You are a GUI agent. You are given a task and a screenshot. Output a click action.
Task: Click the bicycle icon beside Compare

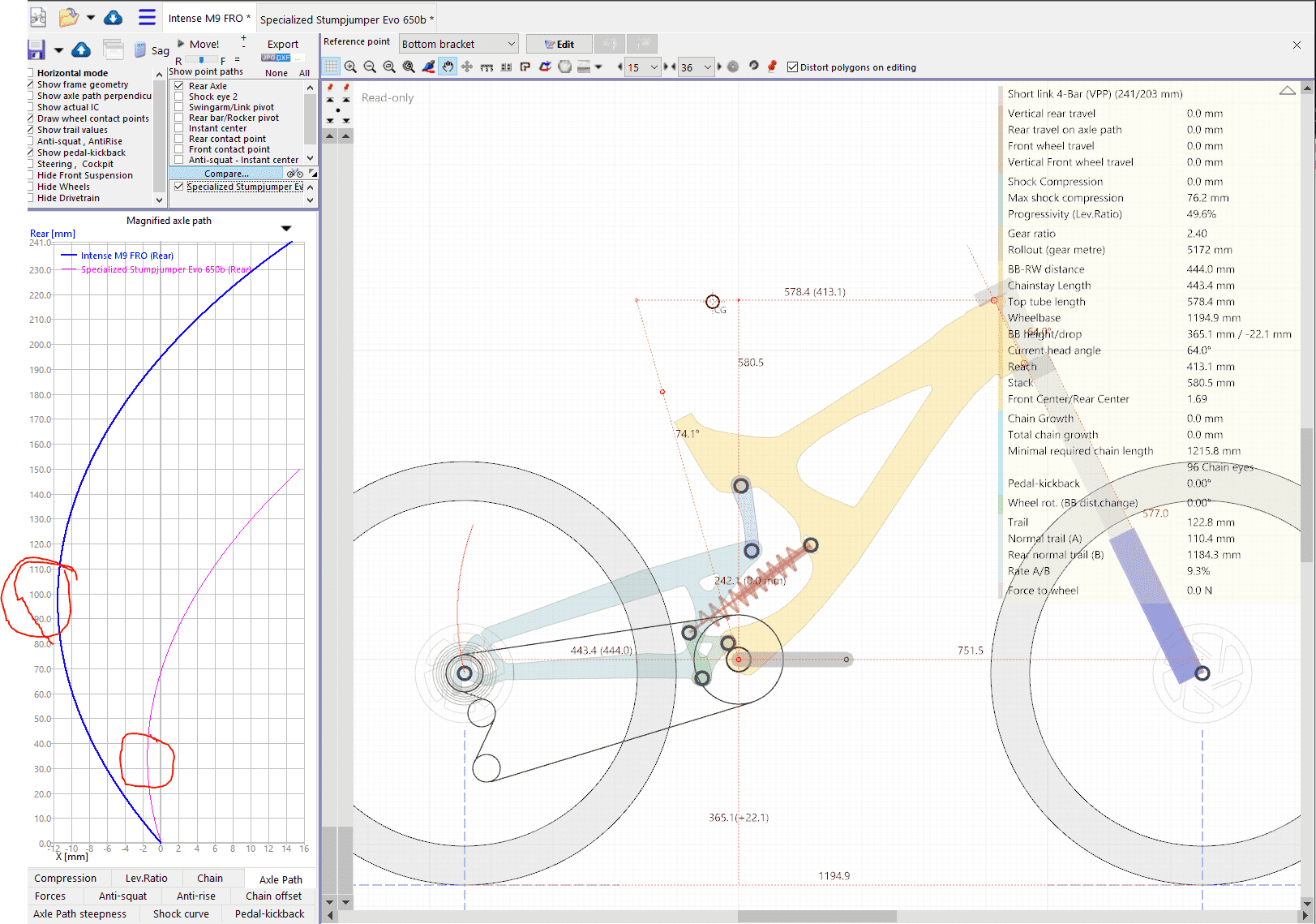pyautogui.click(x=295, y=174)
